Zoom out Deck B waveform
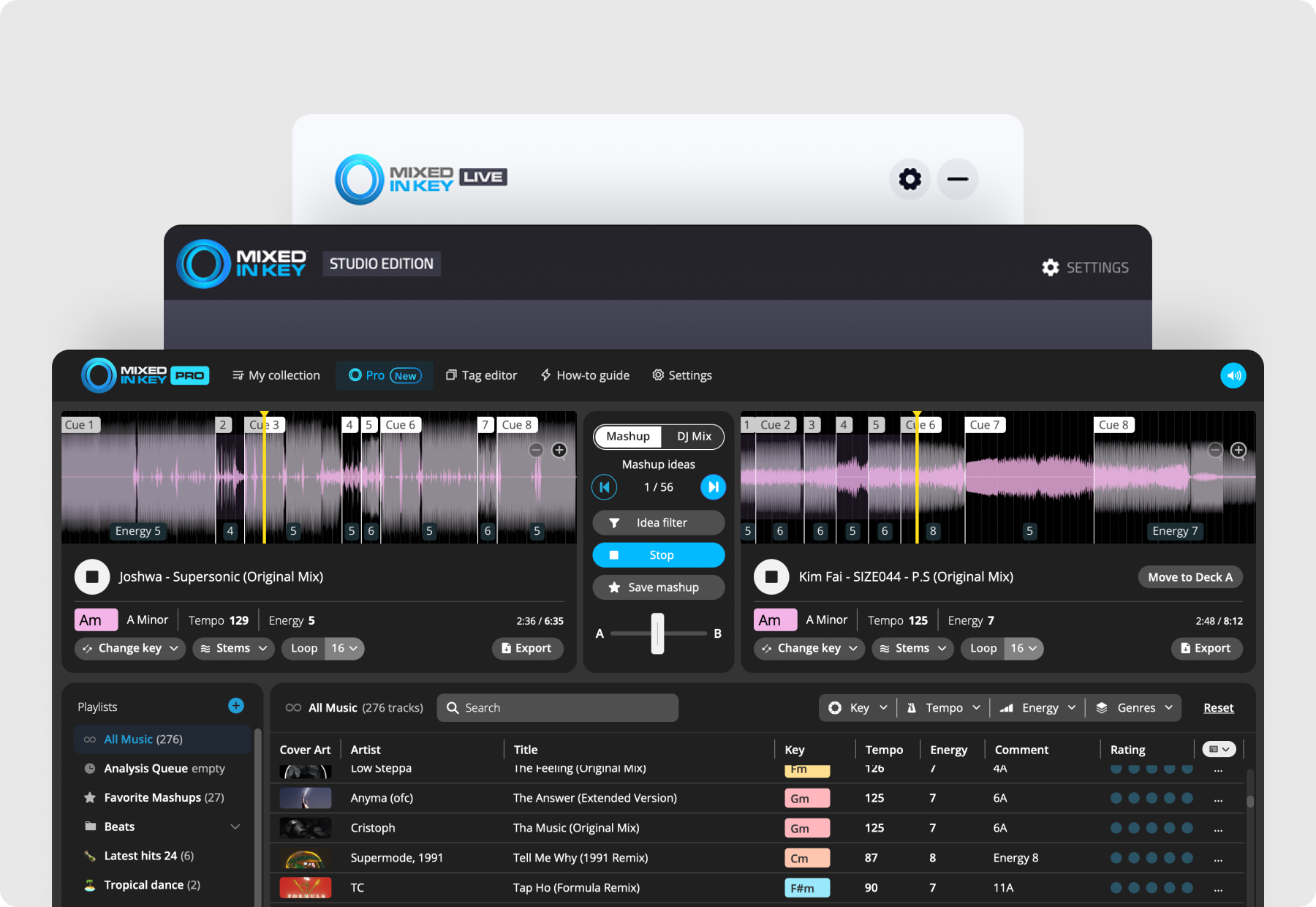The width and height of the screenshot is (1316, 907). point(1215,451)
